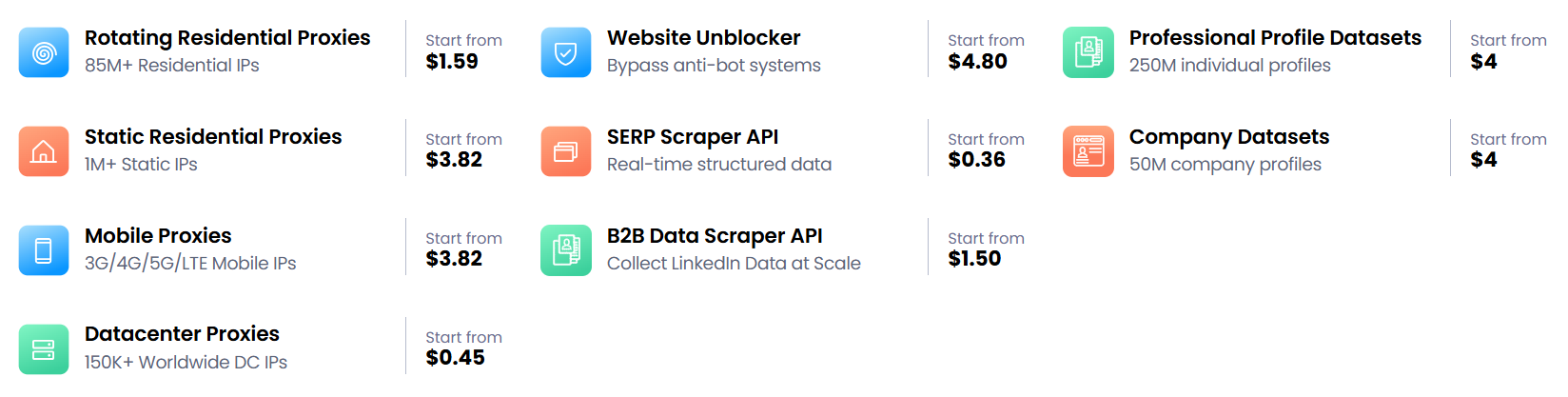This screenshot has height=397, width=1568.
Task: Click the Website Unblocker shield icon
Action: [x=566, y=52]
